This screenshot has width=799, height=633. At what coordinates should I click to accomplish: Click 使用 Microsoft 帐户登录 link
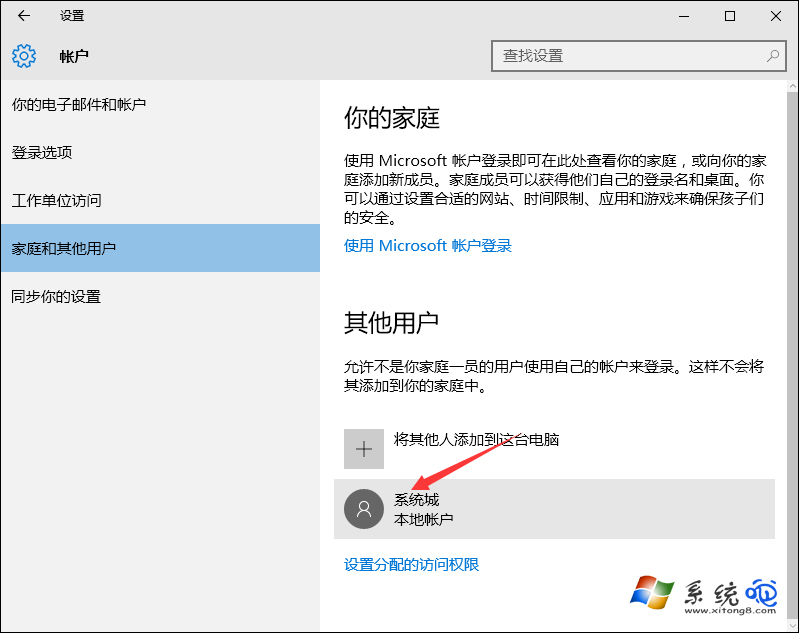[428, 245]
